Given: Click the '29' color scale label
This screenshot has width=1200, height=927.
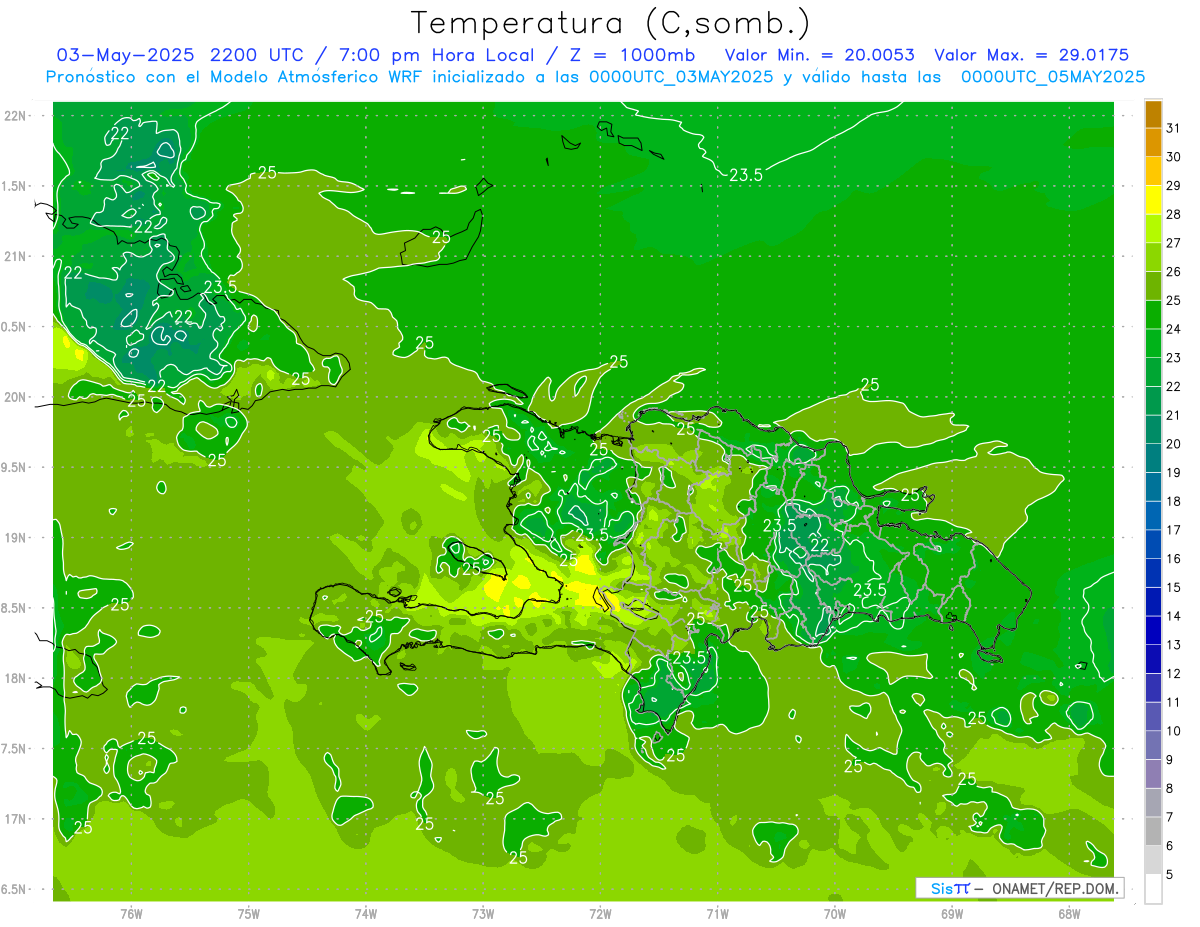Looking at the screenshot, I should [1173, 185].
